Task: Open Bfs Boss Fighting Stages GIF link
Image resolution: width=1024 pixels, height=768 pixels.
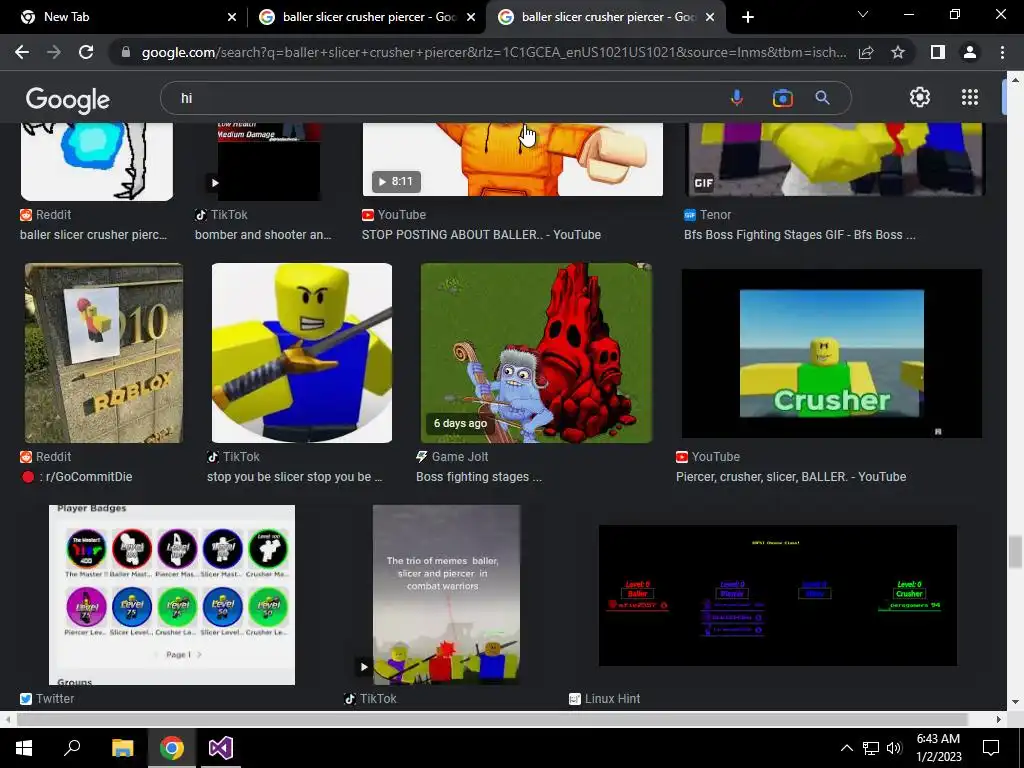Action: (x=799, y=235)
